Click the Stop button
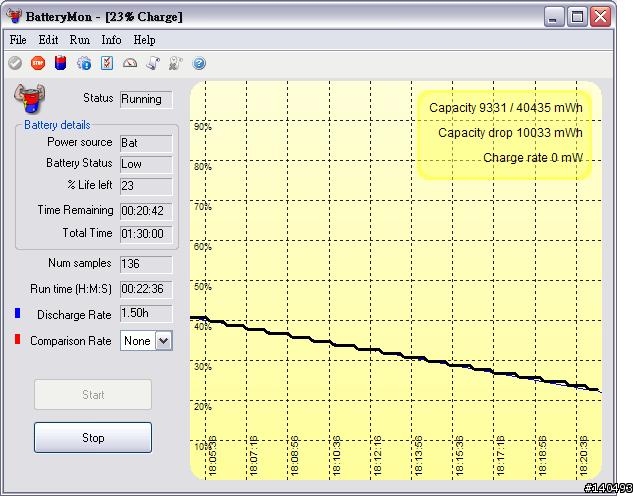Viewport: 640px width, 496px height. pos(93,438)
